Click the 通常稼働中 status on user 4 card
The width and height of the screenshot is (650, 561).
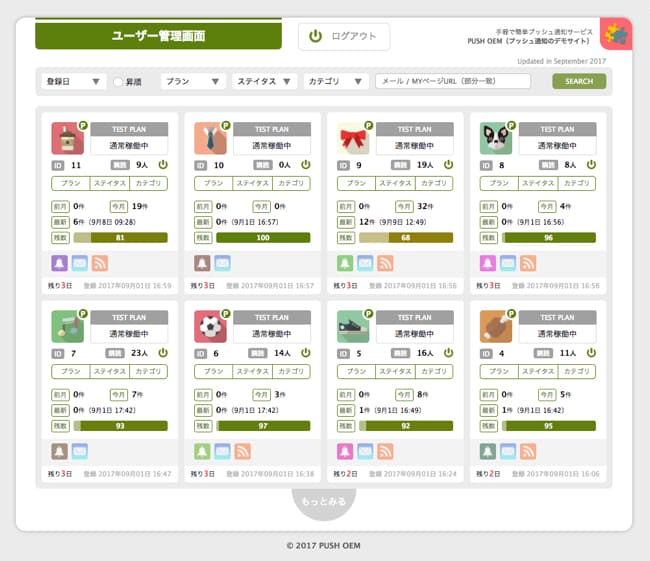pyautogui.click(x=558, y=334)
